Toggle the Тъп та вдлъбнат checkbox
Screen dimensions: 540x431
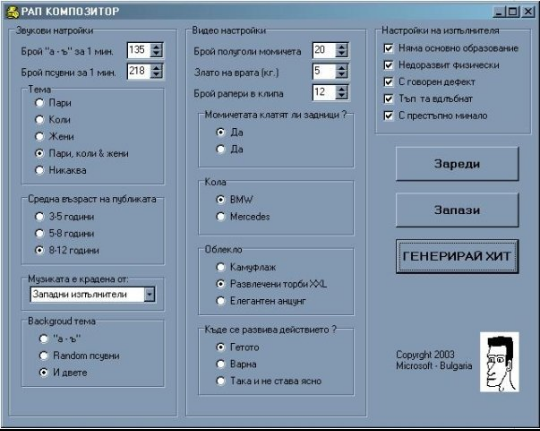point(388,99)
